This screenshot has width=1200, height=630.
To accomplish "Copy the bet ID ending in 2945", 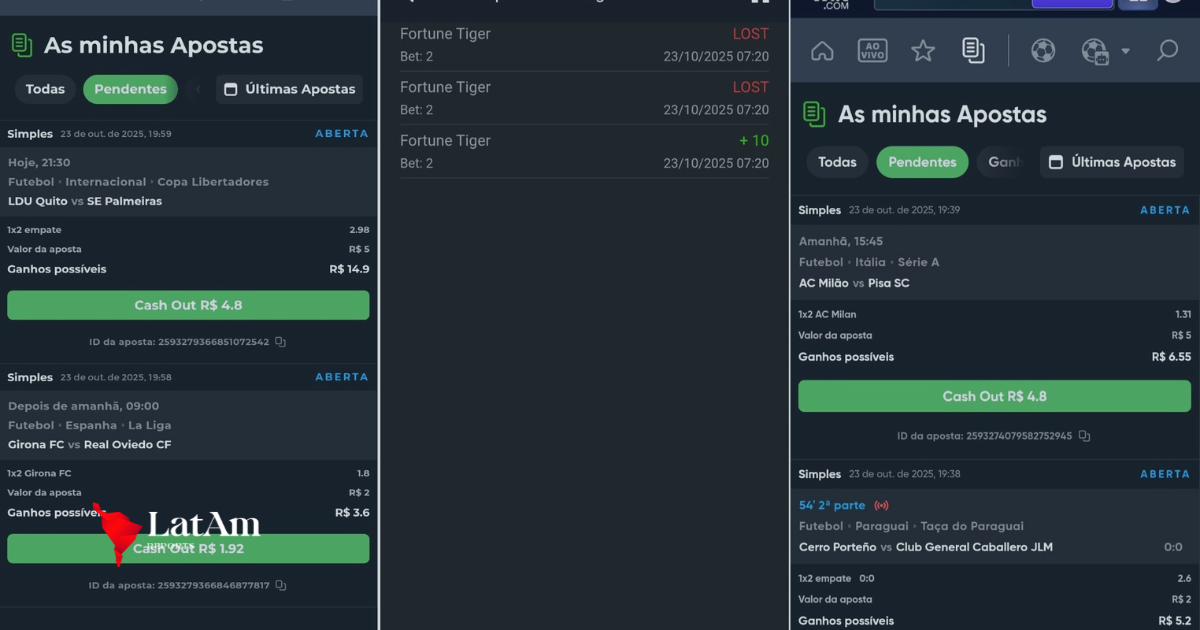I will pos(1084,436).
